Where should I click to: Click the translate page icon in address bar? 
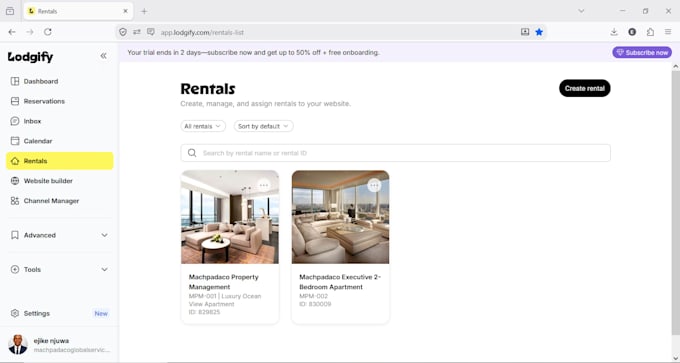[x=150, y=32]
